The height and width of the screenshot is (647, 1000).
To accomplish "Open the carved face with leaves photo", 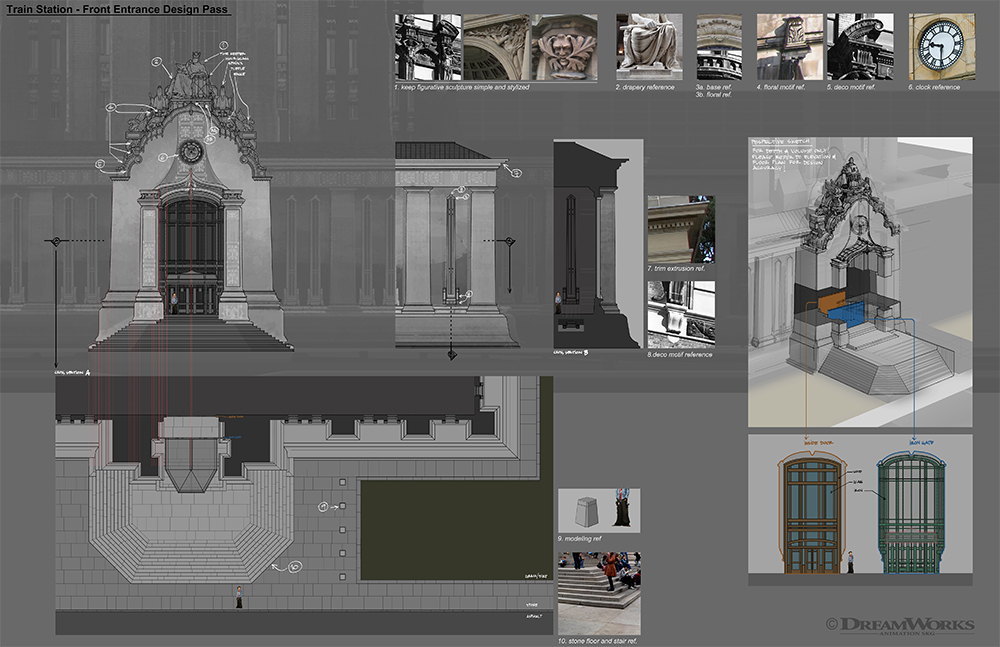I will [x=564, y=47].
